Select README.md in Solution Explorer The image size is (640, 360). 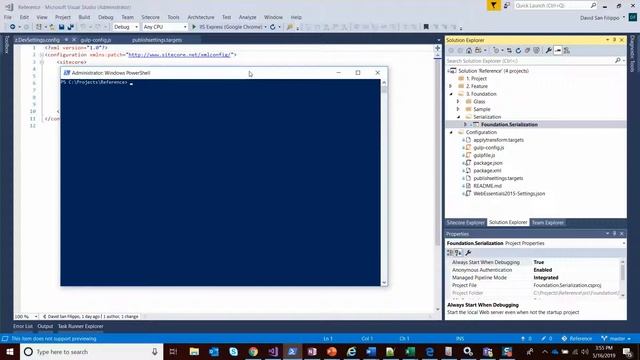click(487, 186)
